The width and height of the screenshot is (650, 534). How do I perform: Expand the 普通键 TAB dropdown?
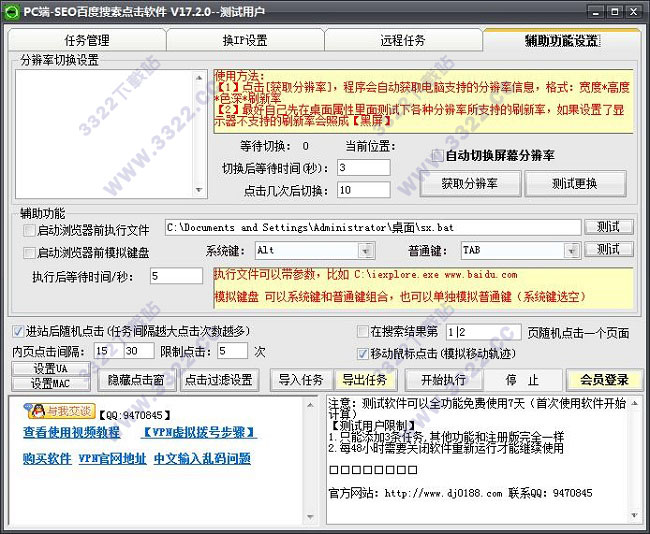(x=572, y=250)
